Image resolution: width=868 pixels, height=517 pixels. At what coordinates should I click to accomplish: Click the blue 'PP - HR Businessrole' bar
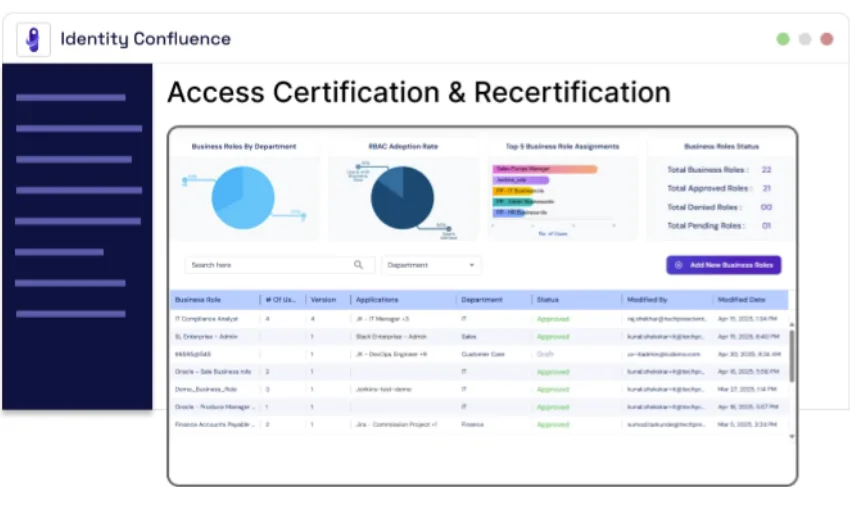point(508,212)
